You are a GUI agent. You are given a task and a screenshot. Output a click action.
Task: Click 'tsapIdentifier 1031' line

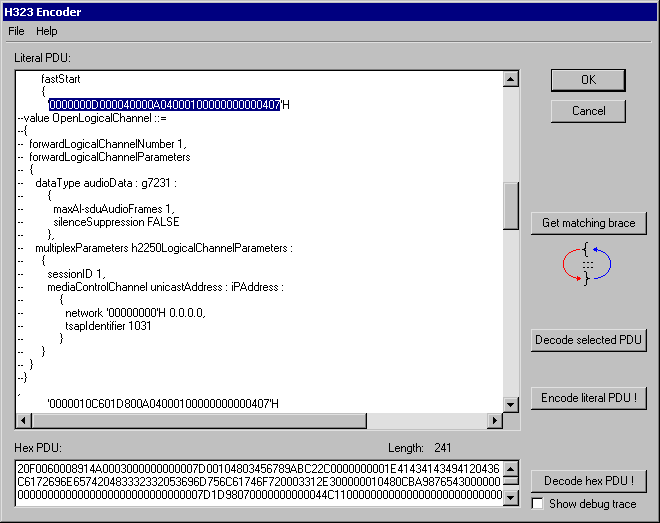click(108, 326)
